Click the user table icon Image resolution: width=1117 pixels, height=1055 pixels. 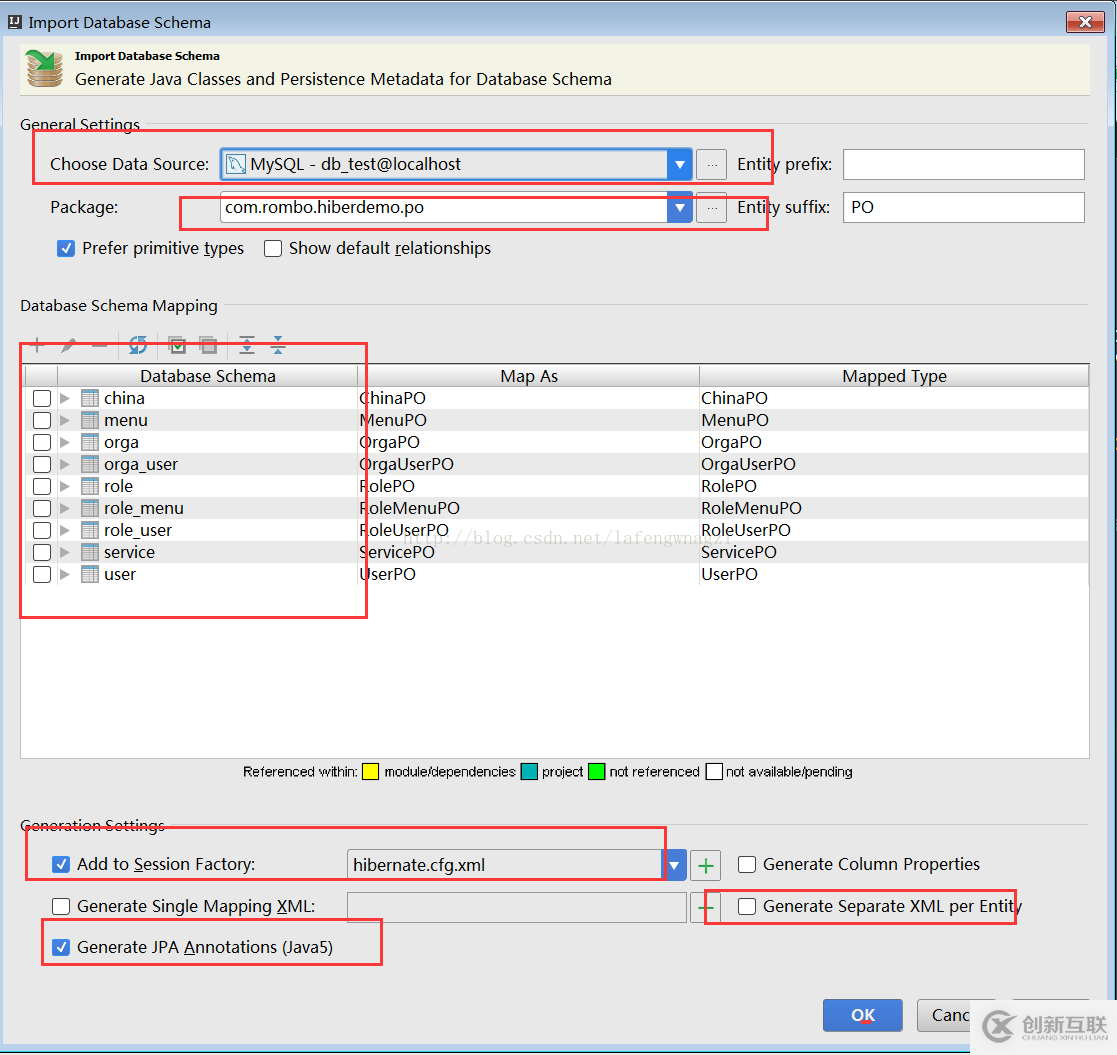(x=90, y=574)
